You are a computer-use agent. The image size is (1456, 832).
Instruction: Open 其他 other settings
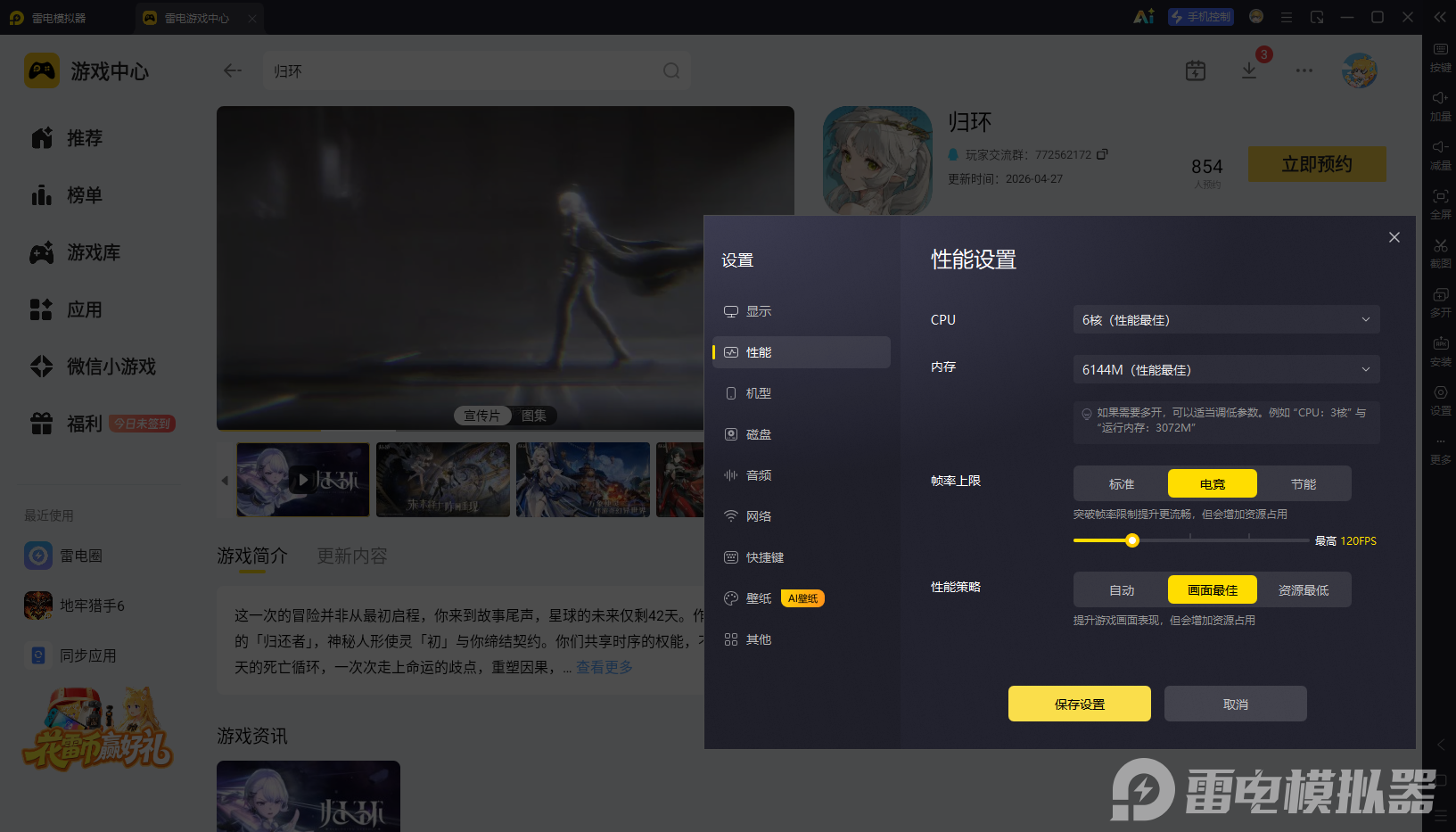[801, 639]
